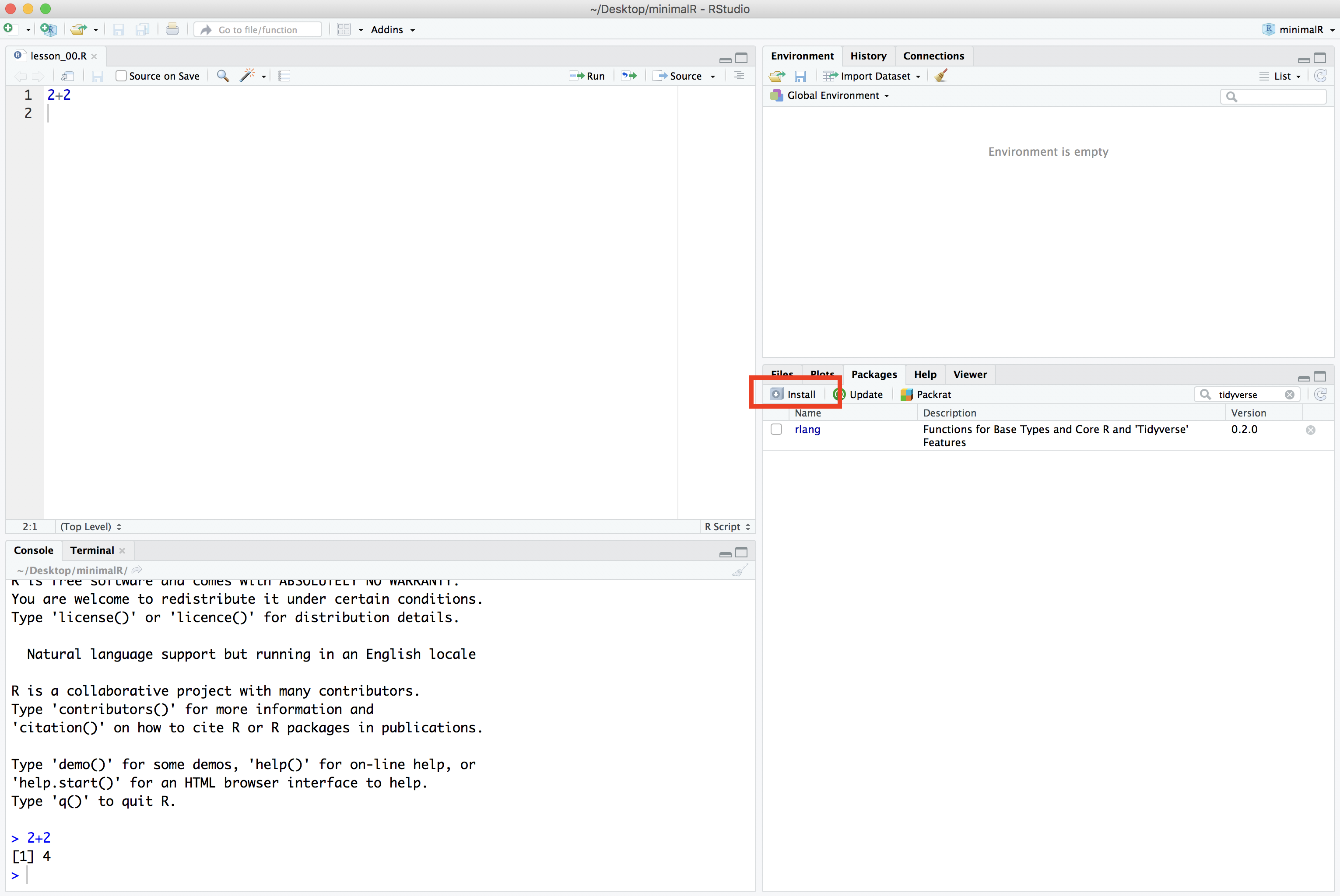
Task: Remove the rlang package with the x icon
Action: (x=1310, y=430)
